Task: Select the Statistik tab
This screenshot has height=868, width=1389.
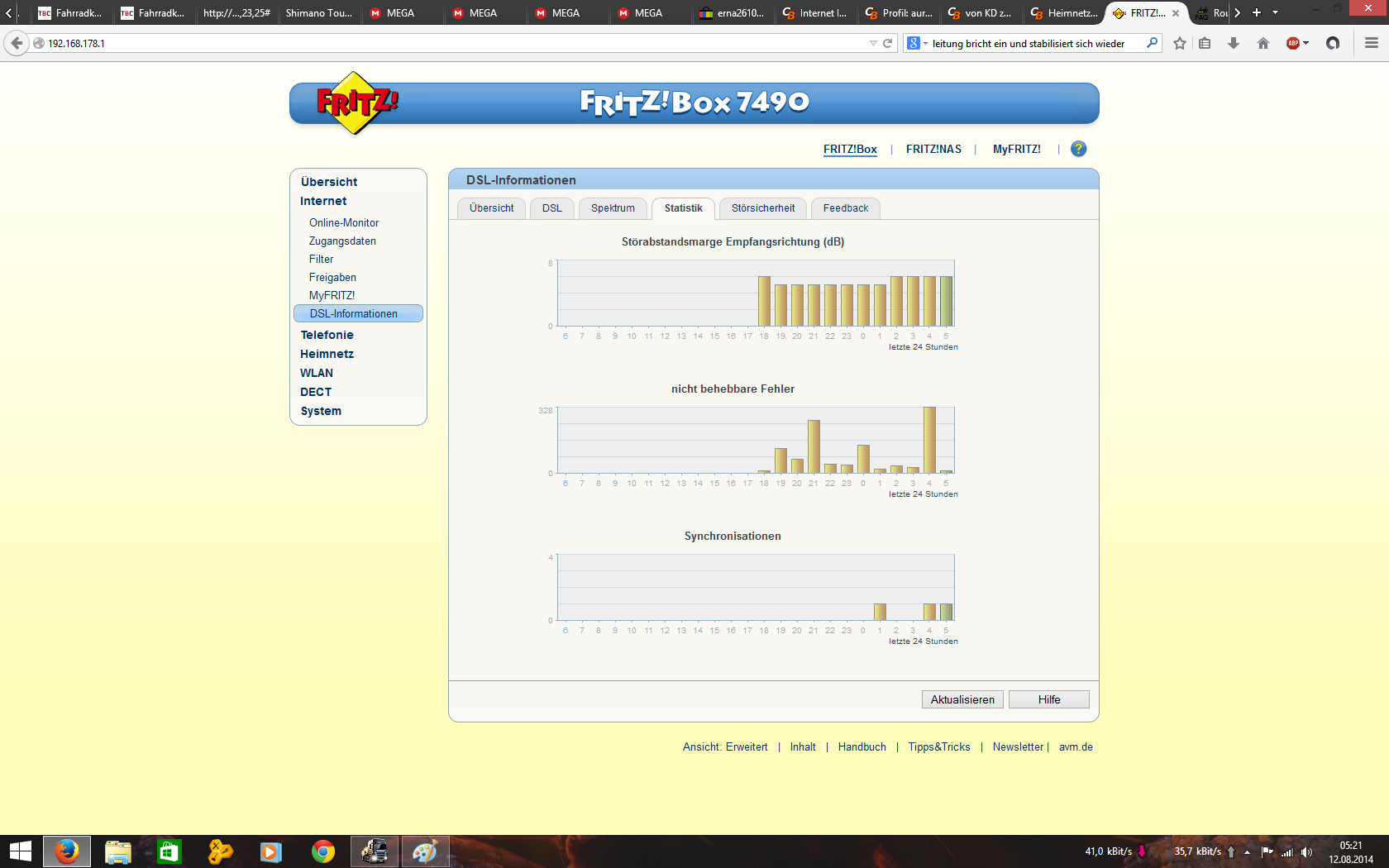Action: (684, 208)
